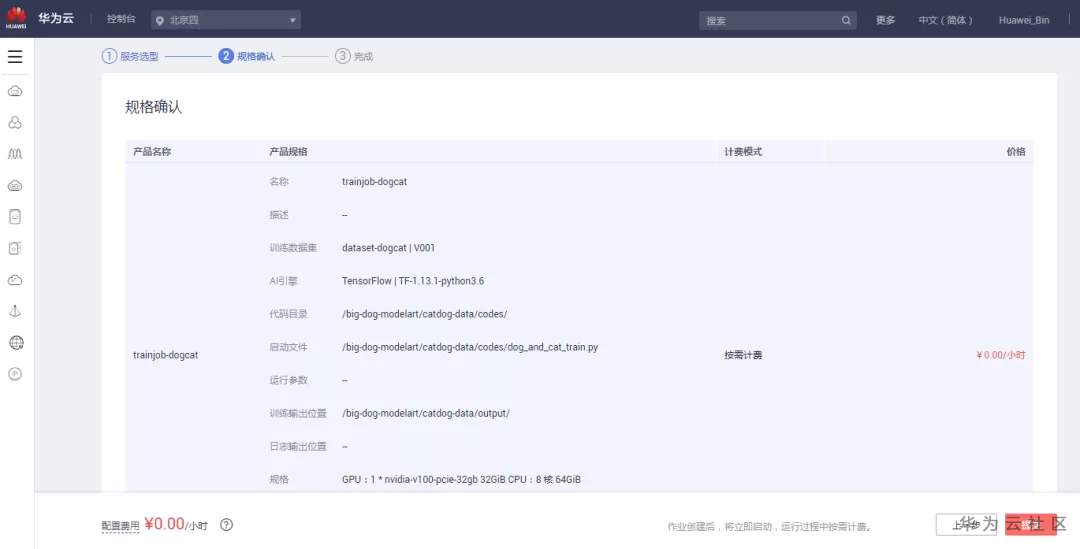The width and height of the screenshot is (1080, 549).
Task: Click the storage disk sidebar icon
Action: point(15,216)
